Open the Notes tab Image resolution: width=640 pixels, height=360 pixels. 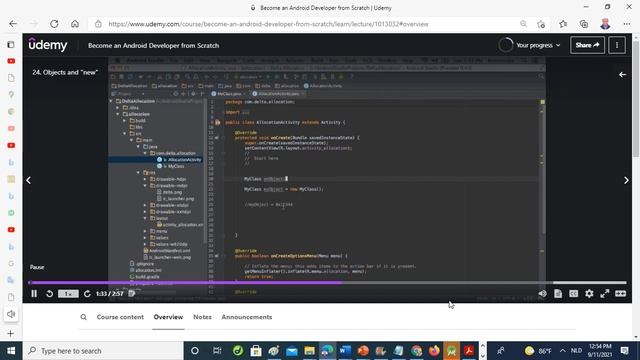pyautogui.click(x=202, y=317)
